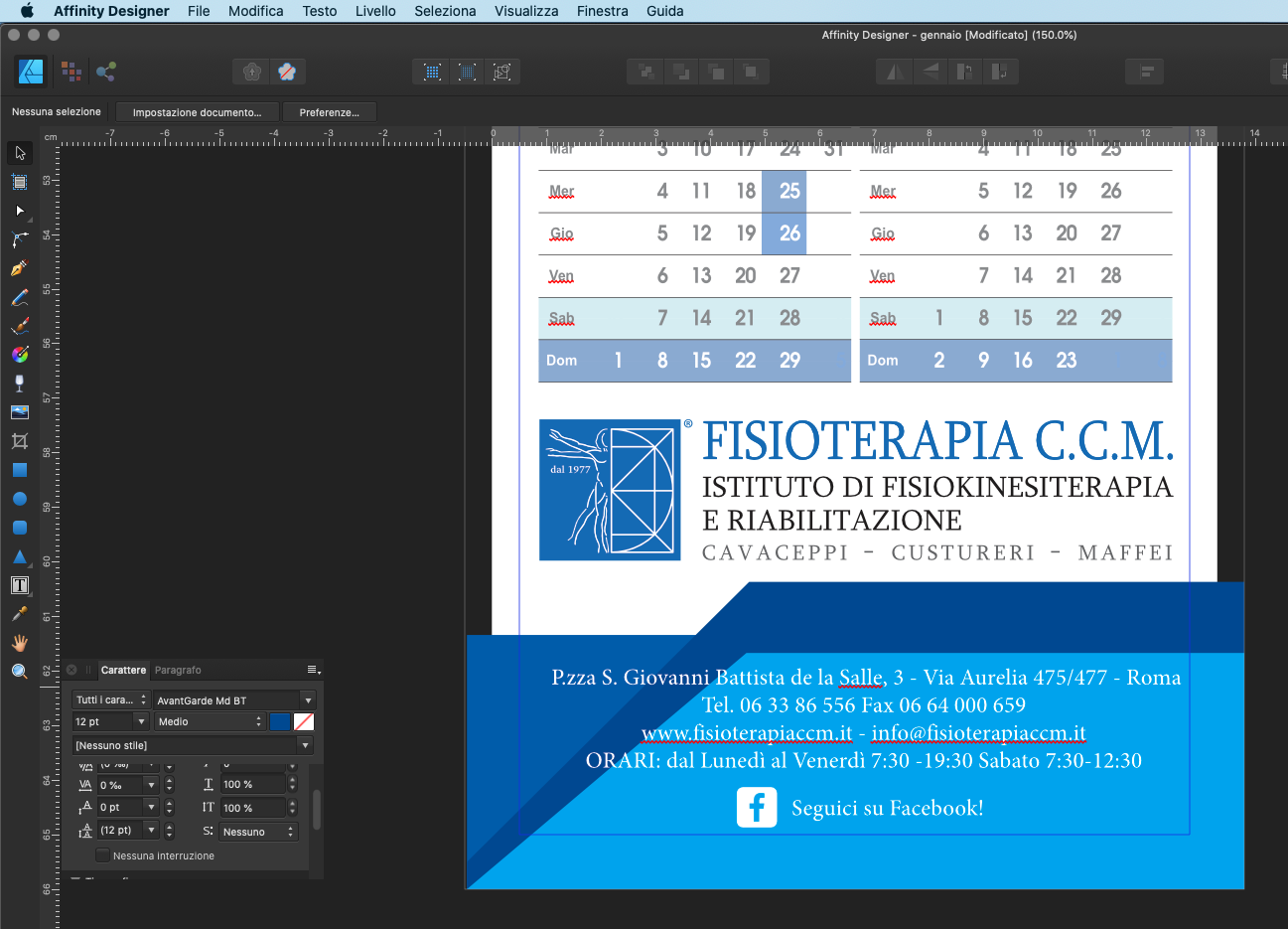The image size is (1288, 929).
Task: Switch to Export Persona
Action: pos(106,72)
